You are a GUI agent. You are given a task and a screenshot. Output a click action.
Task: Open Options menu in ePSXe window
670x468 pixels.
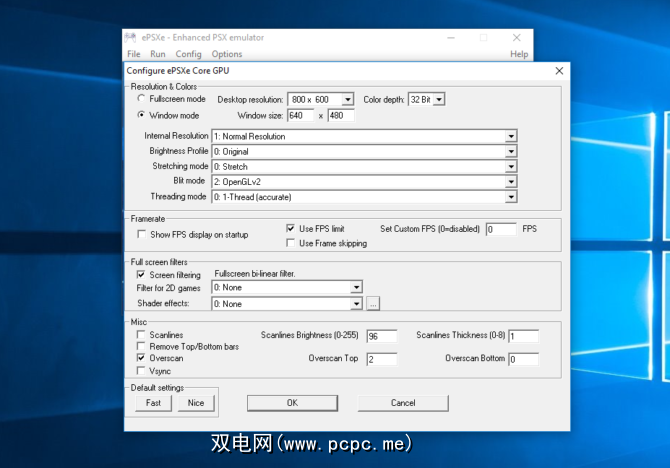tap(227, 54)
